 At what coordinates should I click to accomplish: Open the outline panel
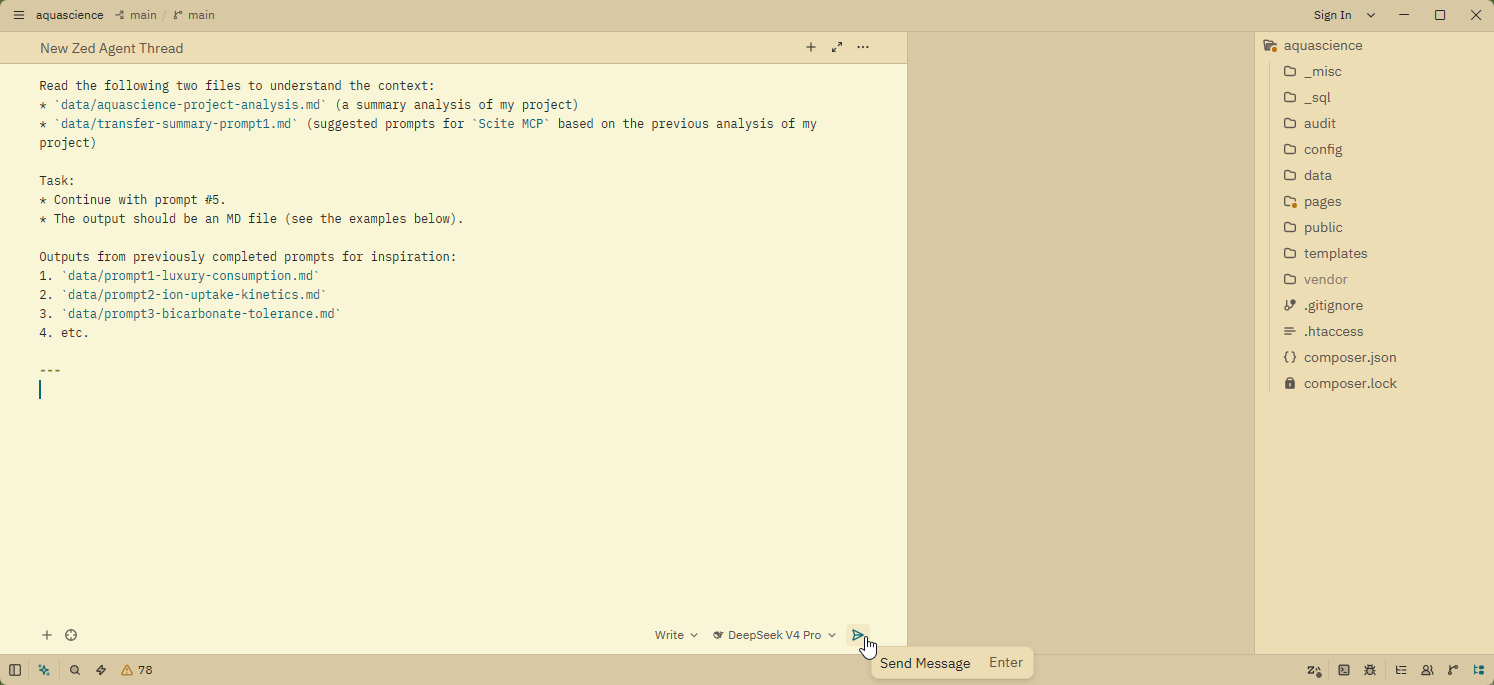point(1401,670)
